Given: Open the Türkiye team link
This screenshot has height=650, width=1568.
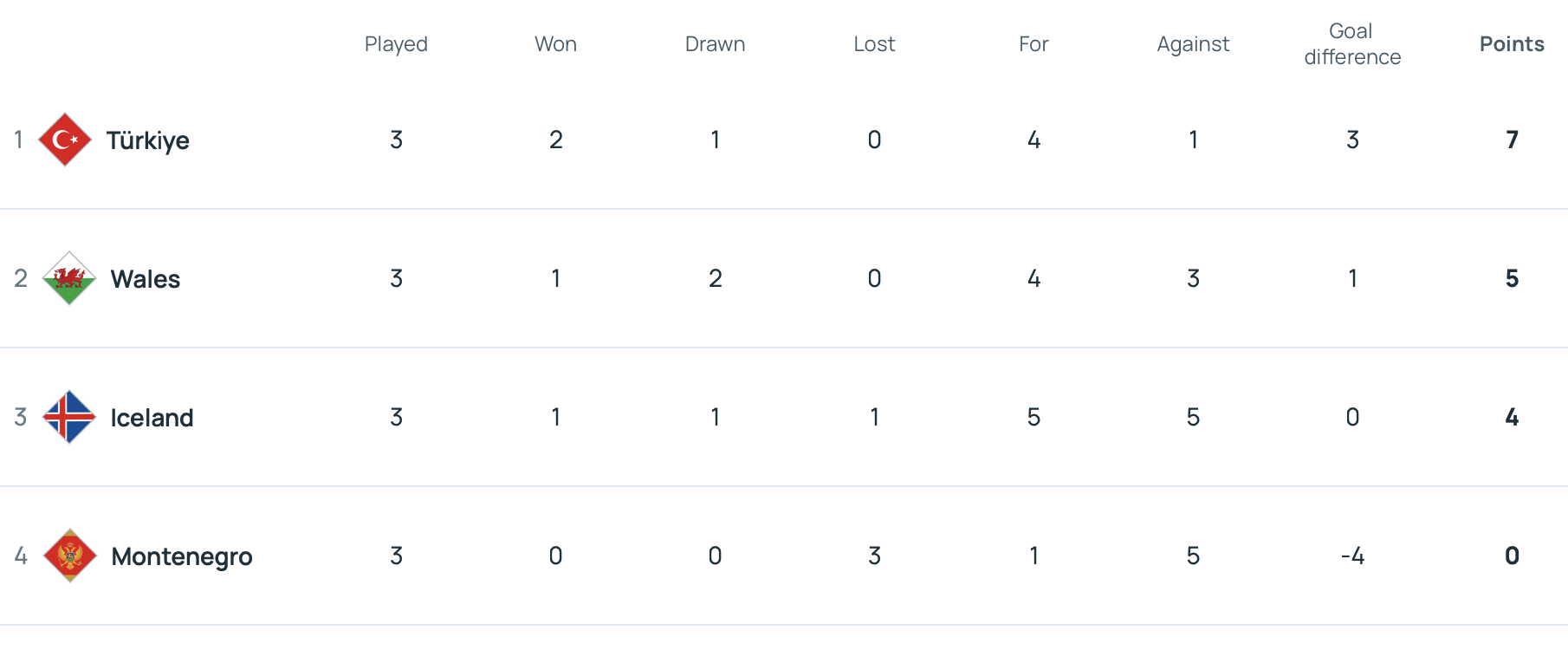Looking at the screenshot, I should click(x=147, y=140).
